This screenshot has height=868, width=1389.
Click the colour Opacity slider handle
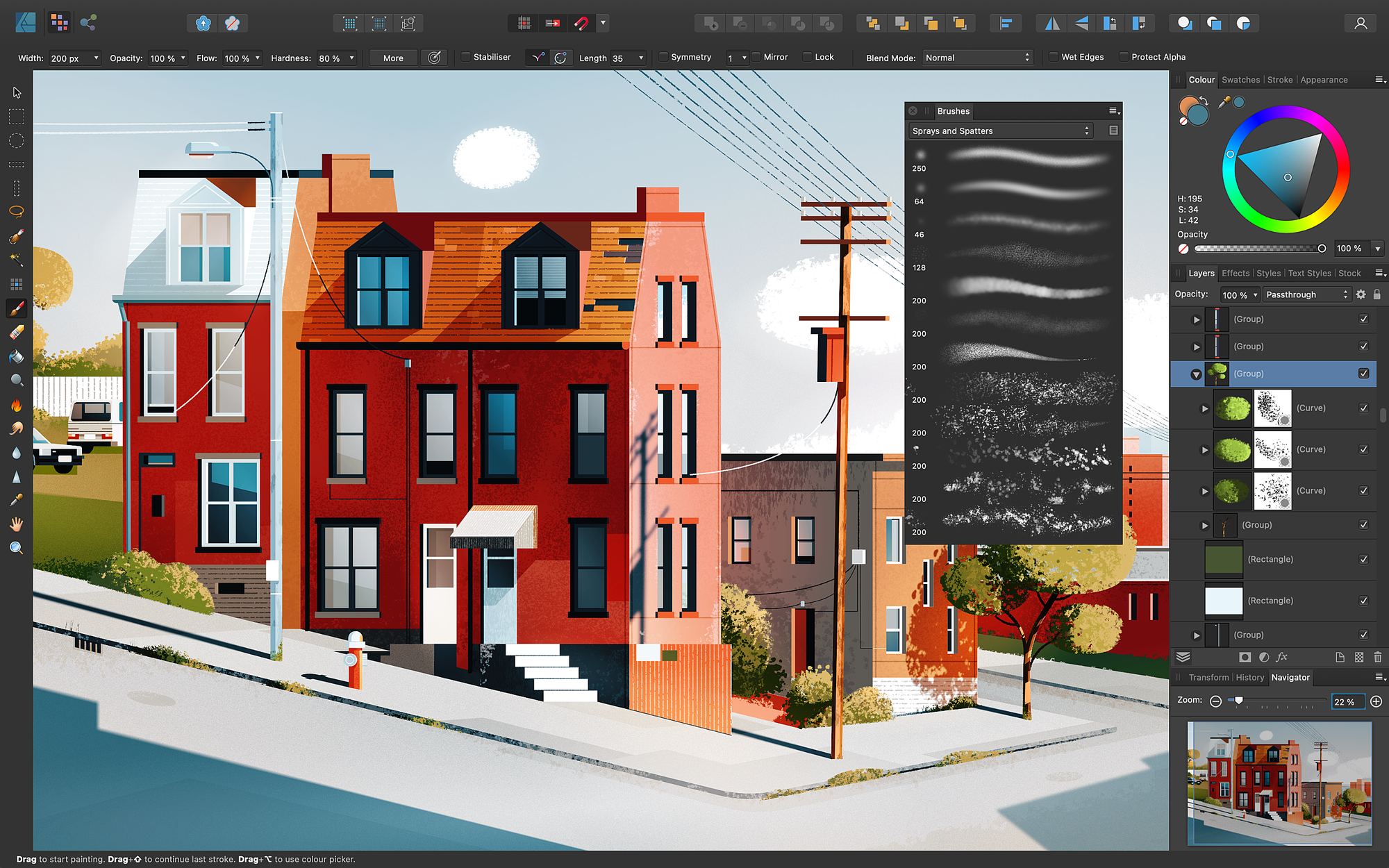1322,249
